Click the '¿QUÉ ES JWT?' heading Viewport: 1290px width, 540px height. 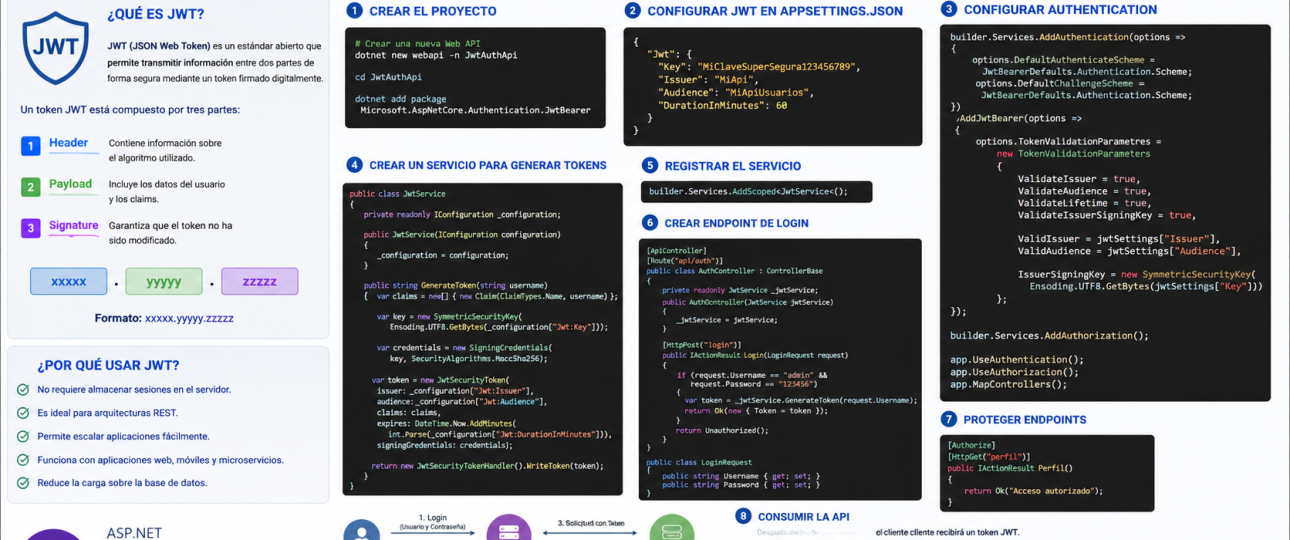point(155,14)
